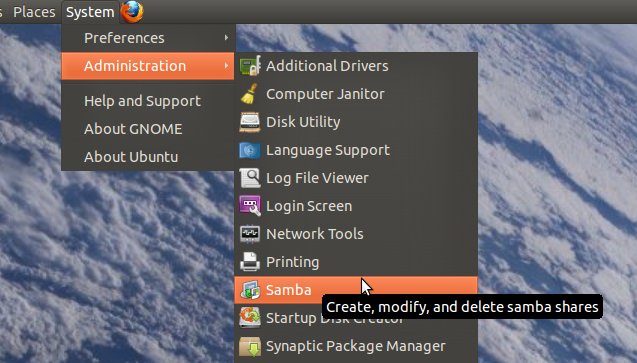Launch Samba by its label
Screen dimensions: 637x363
point(288,290)
